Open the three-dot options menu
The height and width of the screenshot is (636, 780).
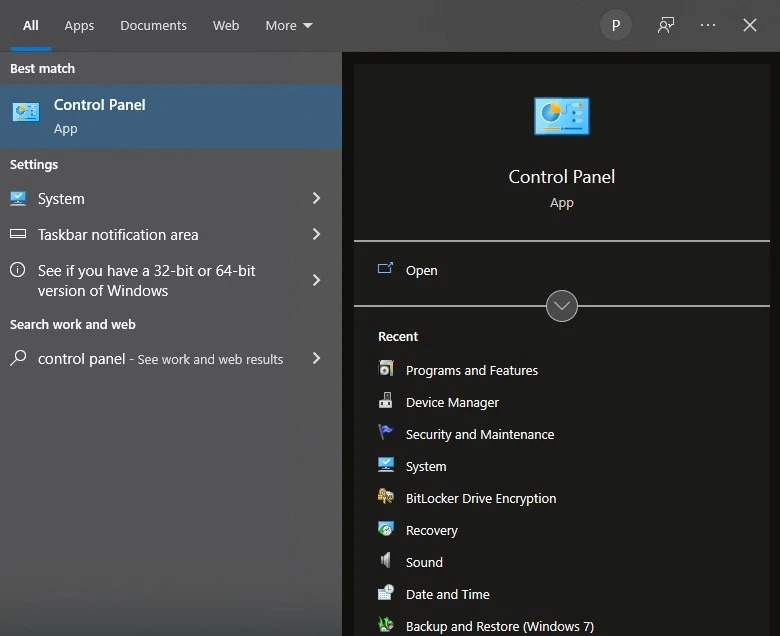click(708, 26)
